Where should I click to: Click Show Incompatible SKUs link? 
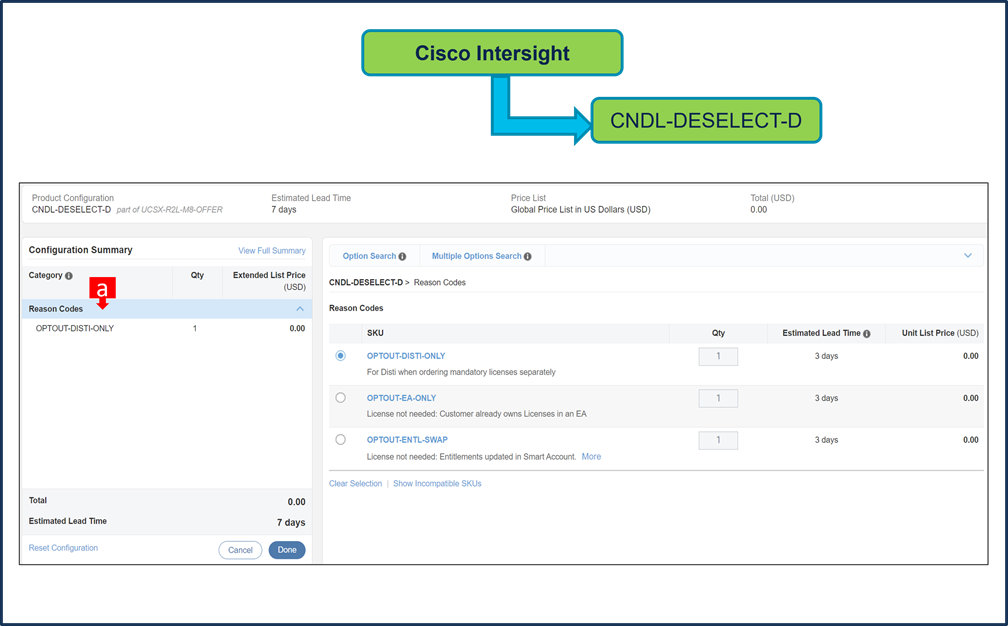tap(437, 483)
